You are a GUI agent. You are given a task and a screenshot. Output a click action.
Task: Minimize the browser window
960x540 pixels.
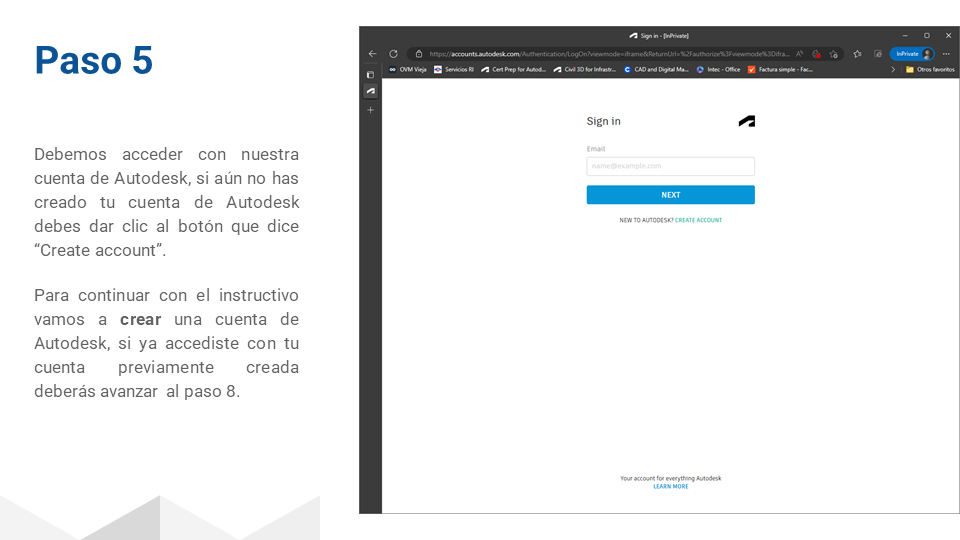pos(905,36)
